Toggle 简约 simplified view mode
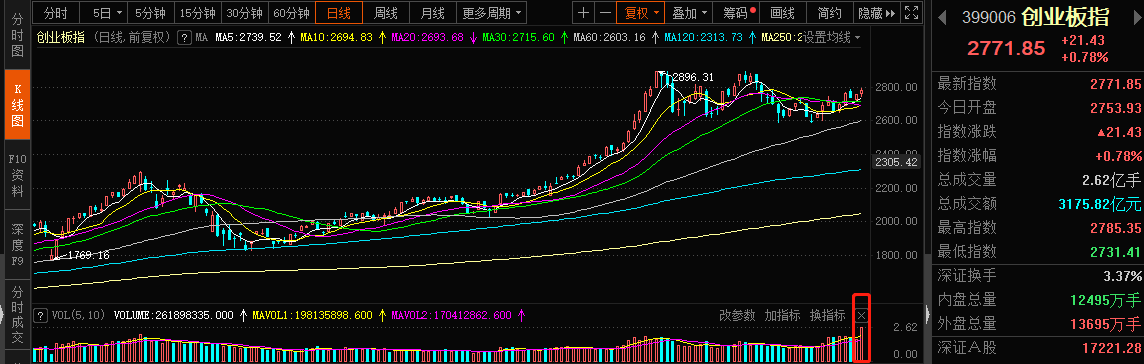1144x364 pixels. tap(830, 12)
